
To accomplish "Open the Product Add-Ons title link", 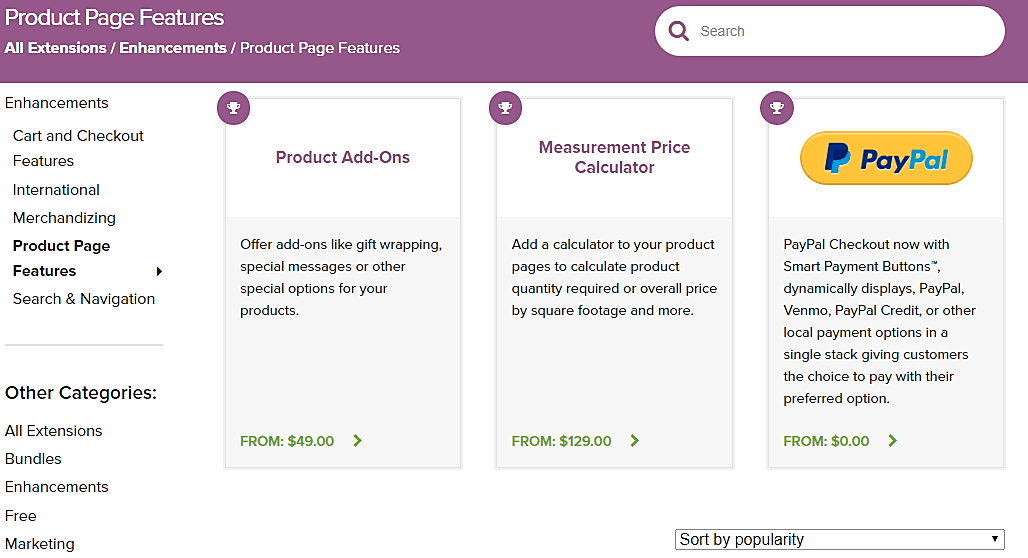I will click(x=343, y=157).
